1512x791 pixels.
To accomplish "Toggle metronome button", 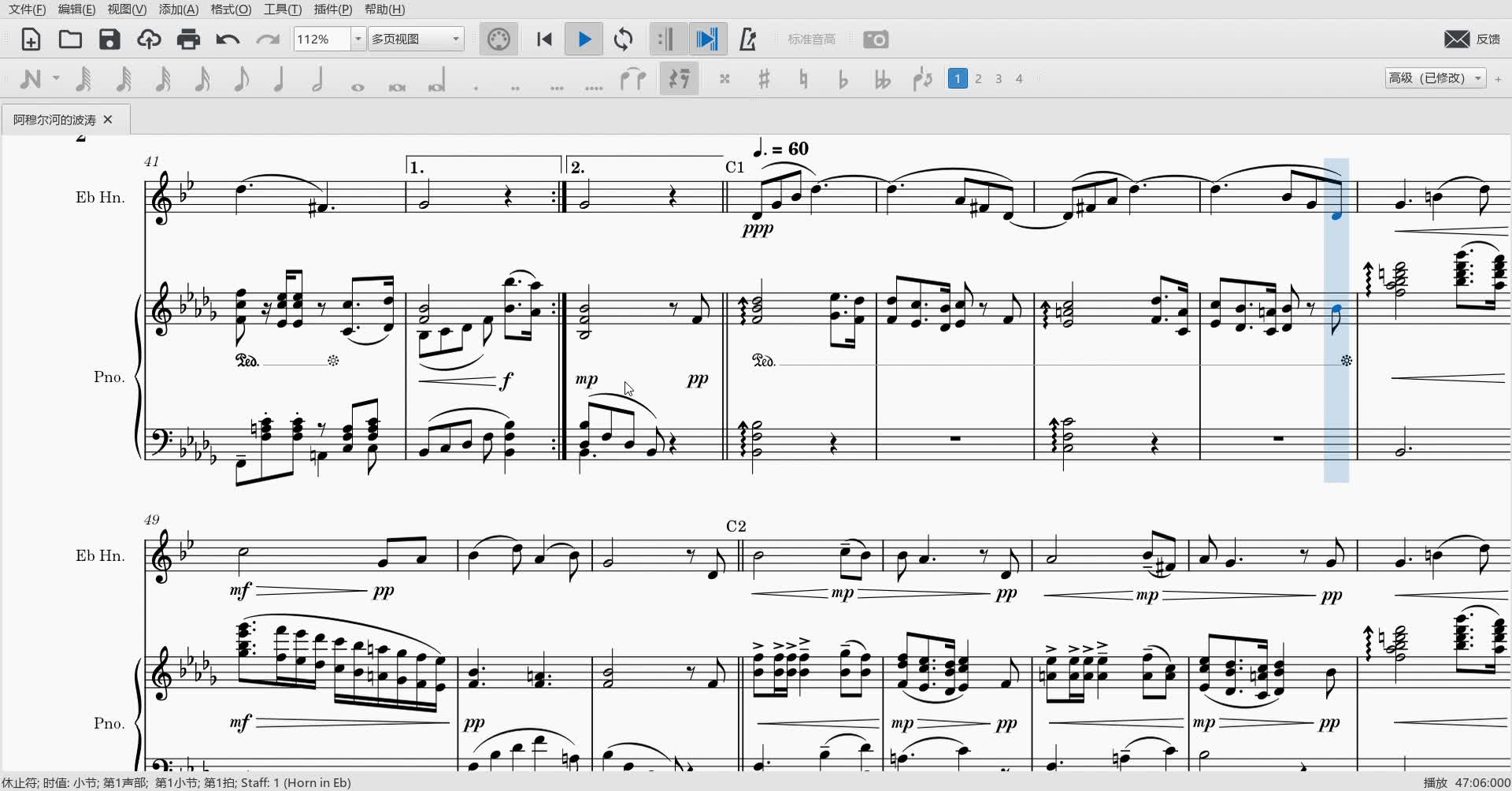I will [748, 39].
